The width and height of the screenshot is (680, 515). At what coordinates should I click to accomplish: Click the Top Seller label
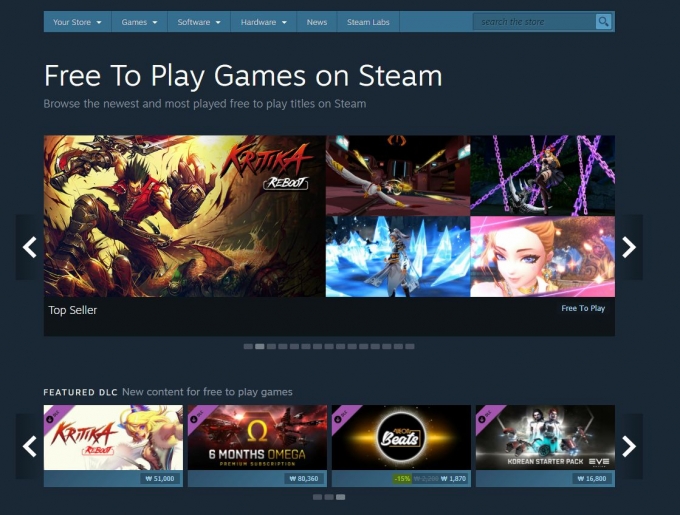point(72,310)
